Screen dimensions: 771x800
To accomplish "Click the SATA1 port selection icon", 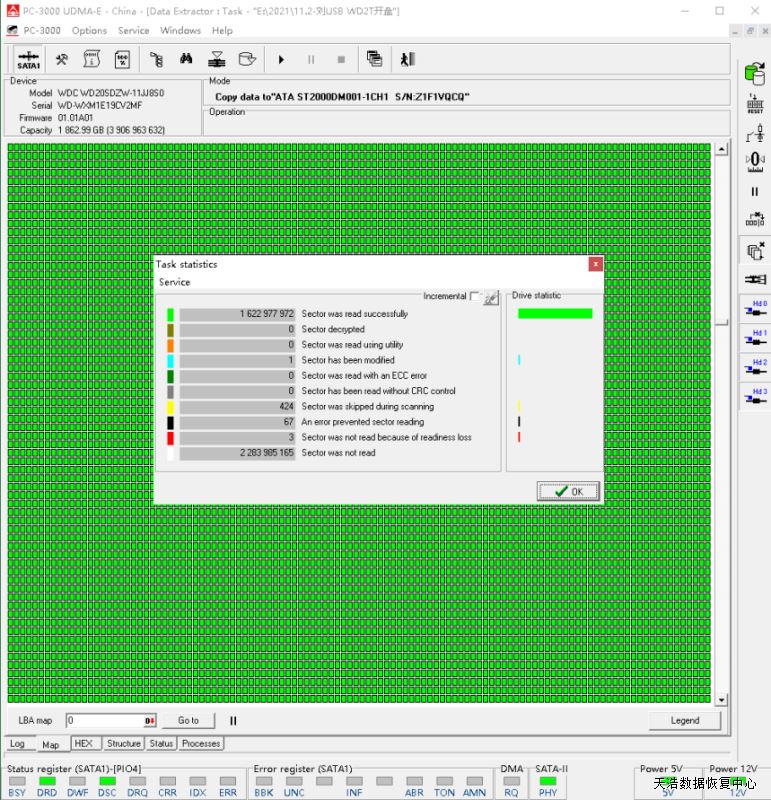I will pos(29,59).
